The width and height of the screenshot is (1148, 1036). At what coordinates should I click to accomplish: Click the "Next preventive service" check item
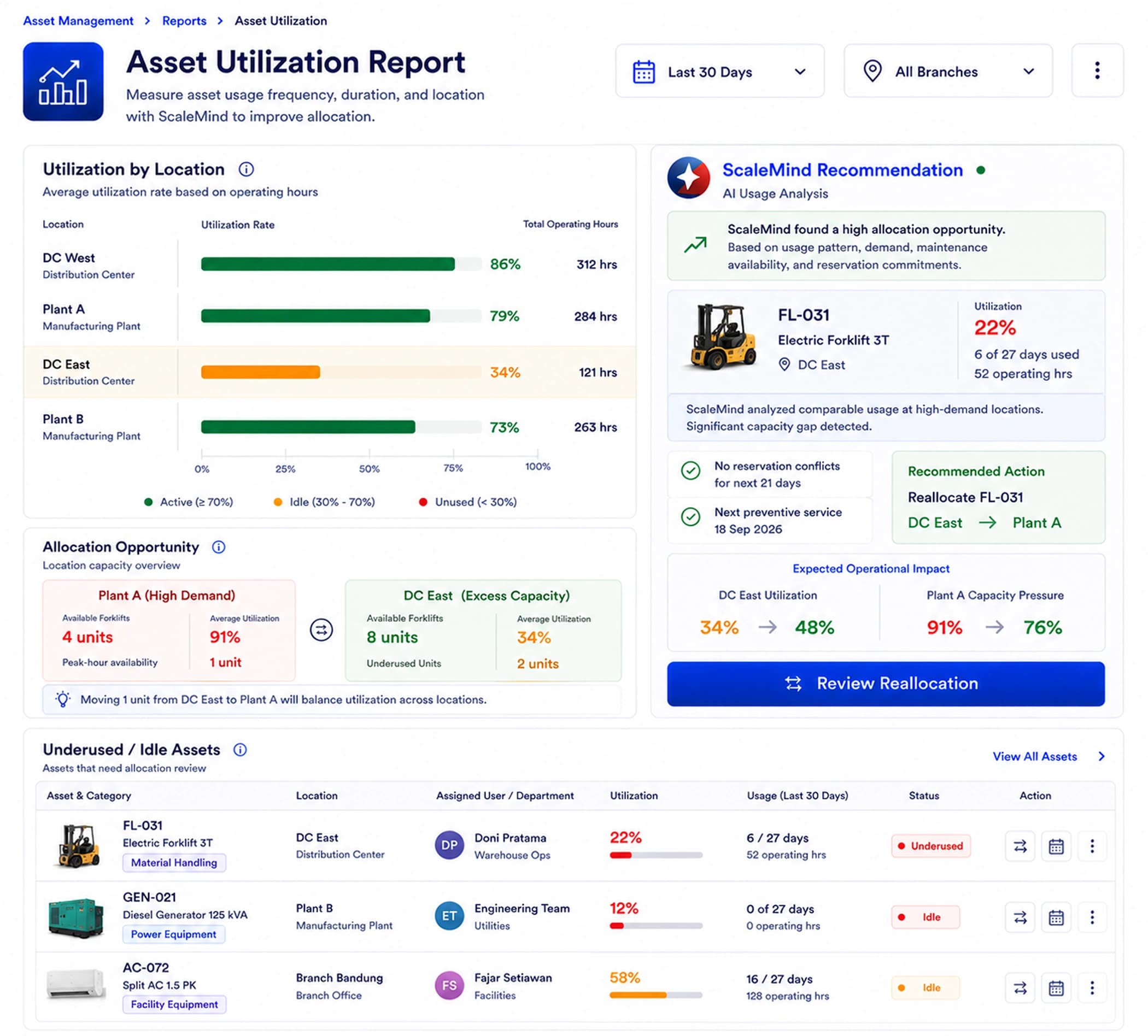769,520
